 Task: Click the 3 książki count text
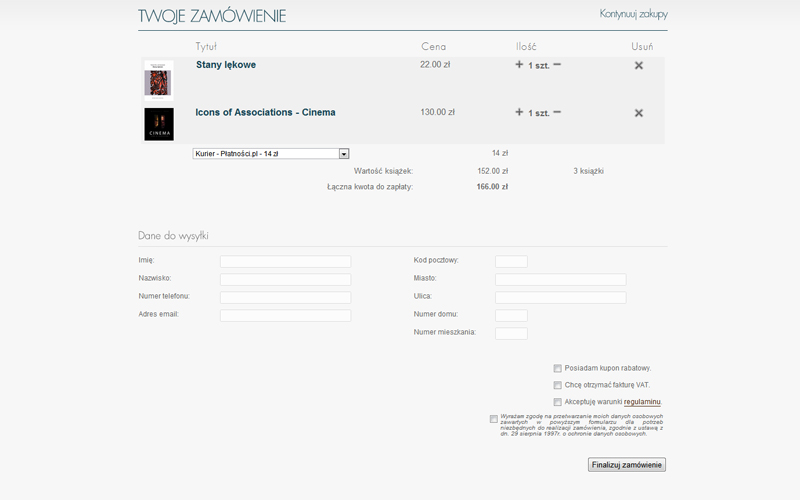[x=588, y=171]
